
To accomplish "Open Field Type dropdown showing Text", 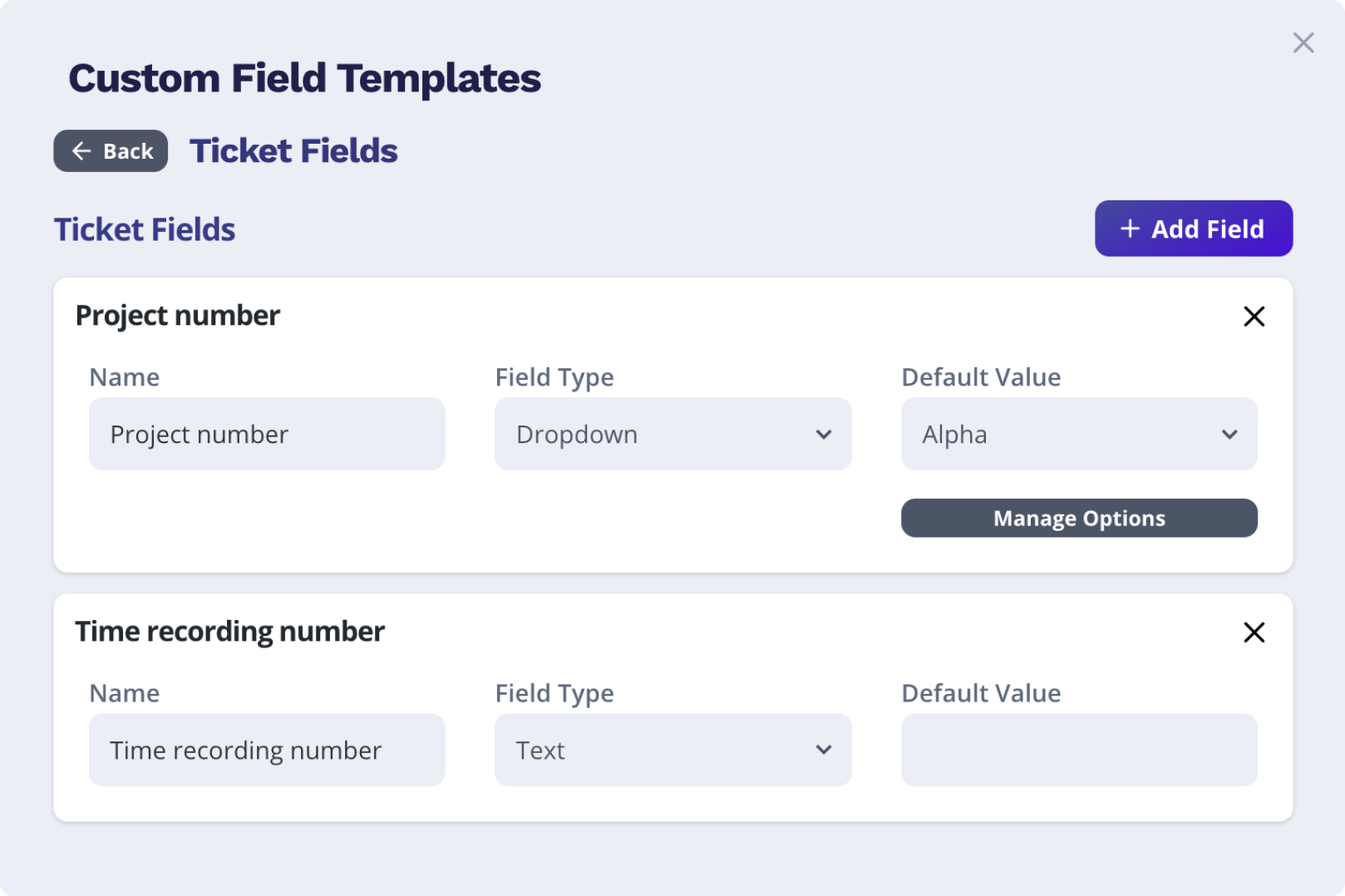I will pyautogui.click(x=672, y=750).
